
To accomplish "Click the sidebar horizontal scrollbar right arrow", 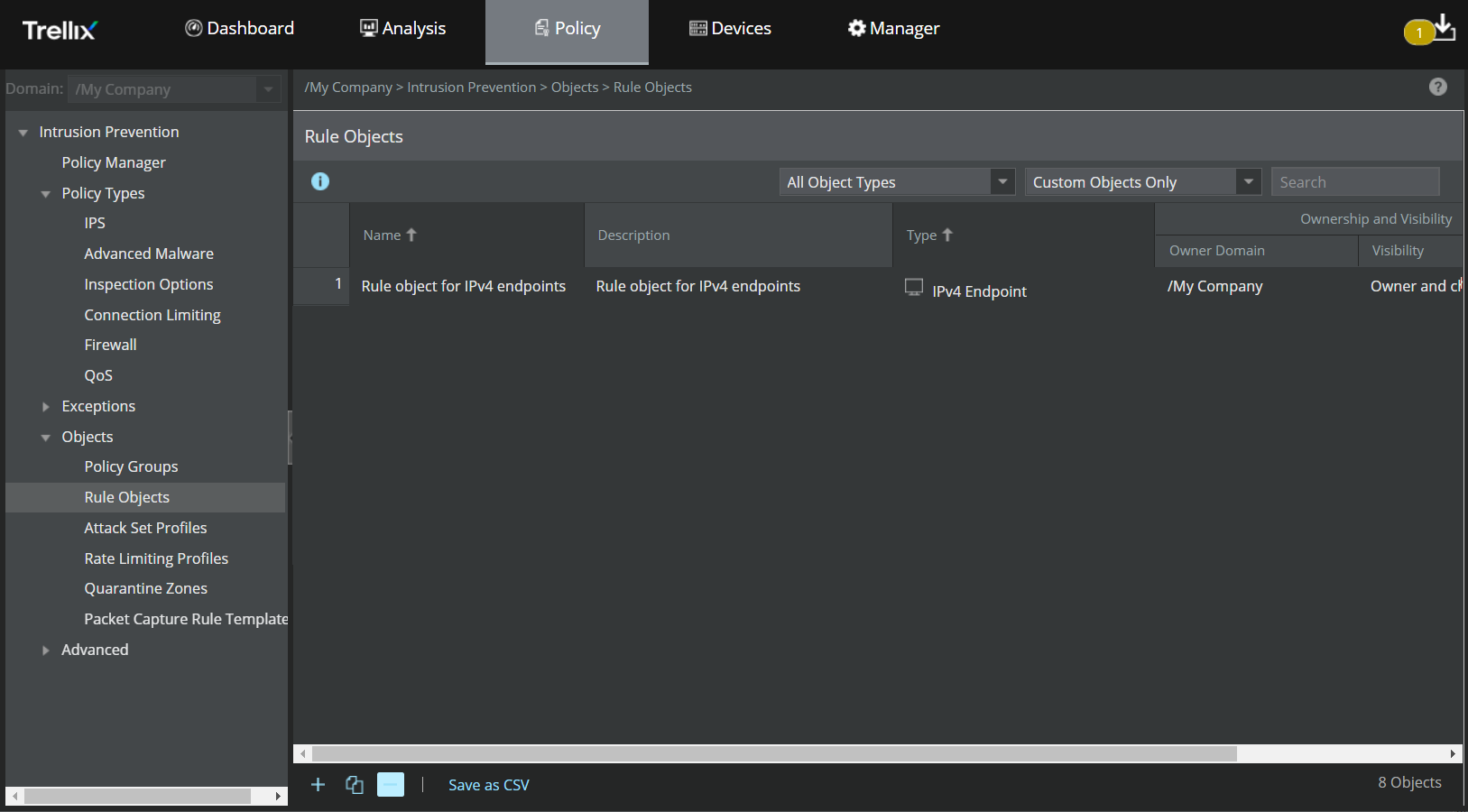I will tap(278, 796).
